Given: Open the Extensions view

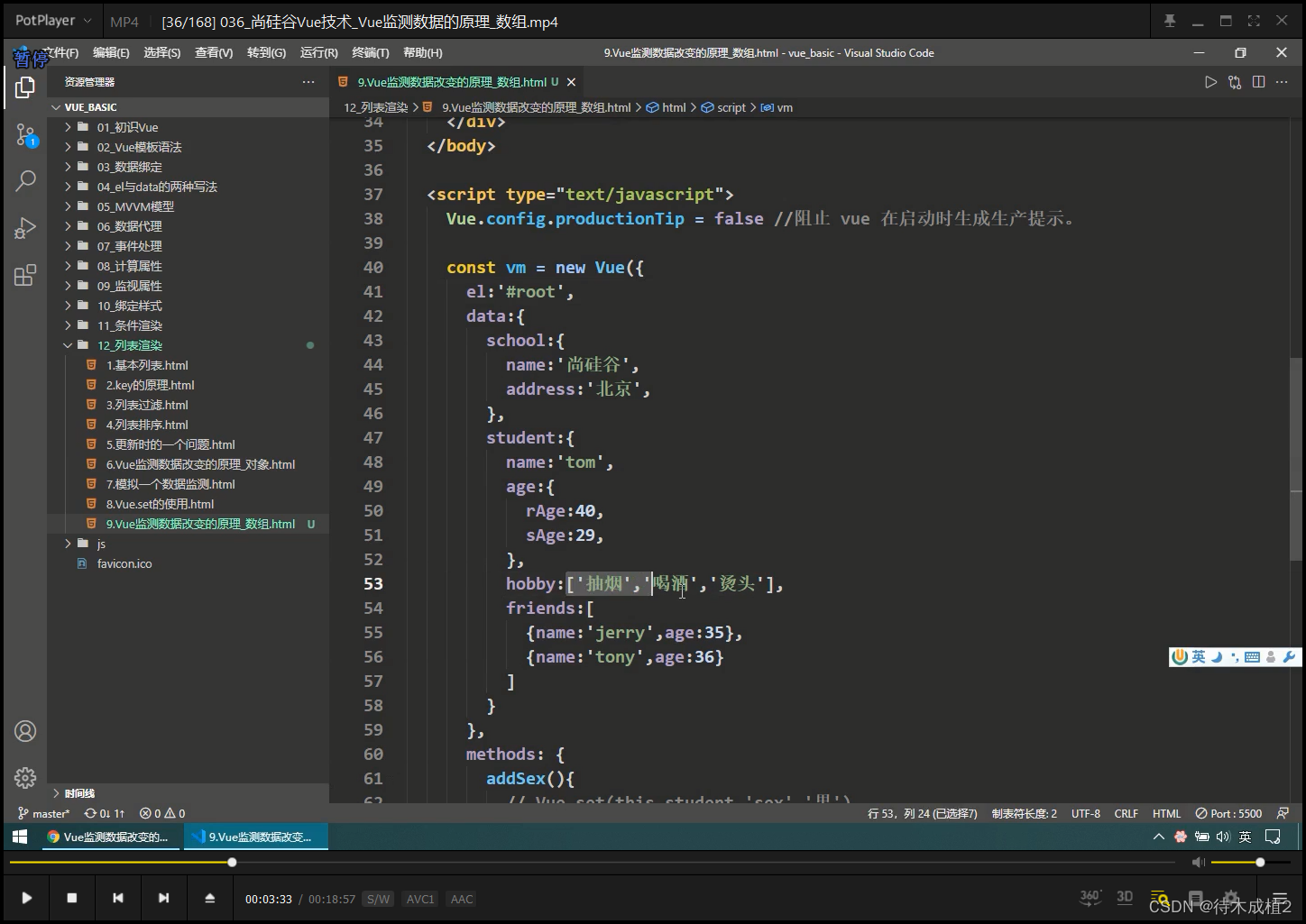Looking at the screenshot, I should coord(25,275).
